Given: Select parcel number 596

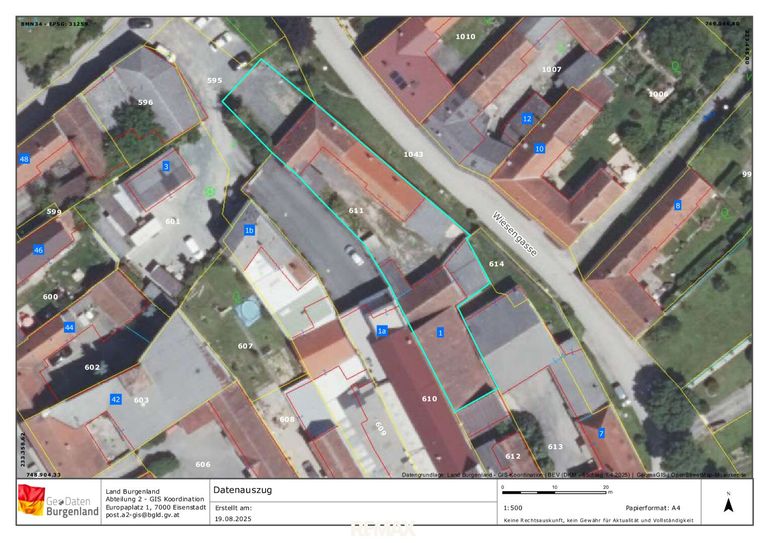Looking at the screenshot, I should (x=145, y=102).
